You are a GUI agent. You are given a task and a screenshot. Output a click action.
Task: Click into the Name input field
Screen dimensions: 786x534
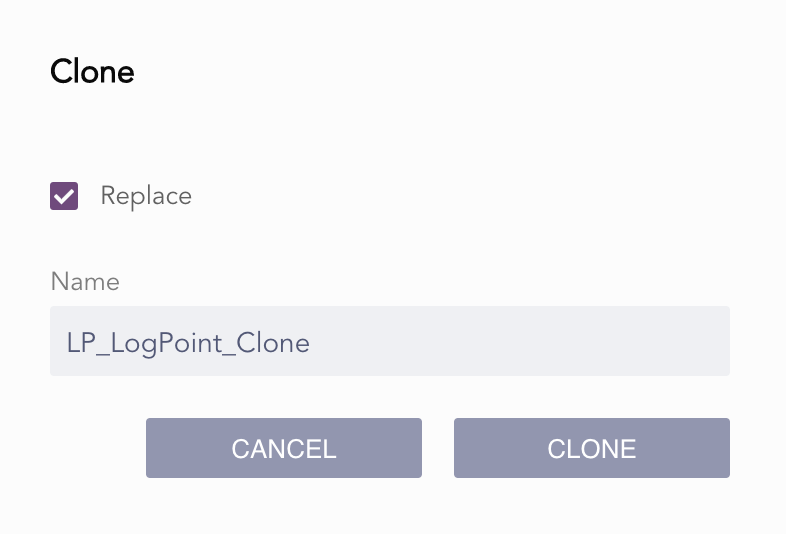pyautogui.click(x=389, y=342)
